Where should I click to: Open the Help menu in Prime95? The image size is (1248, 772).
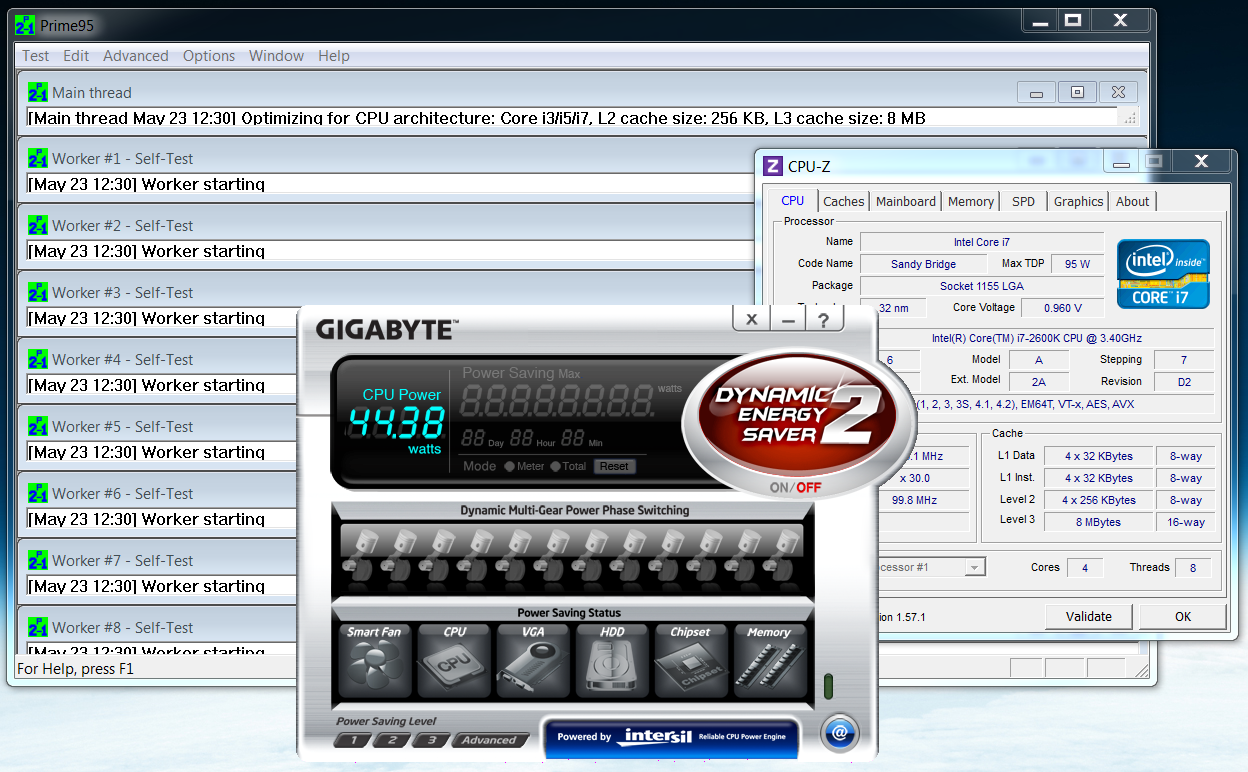[x=334, y=56]
